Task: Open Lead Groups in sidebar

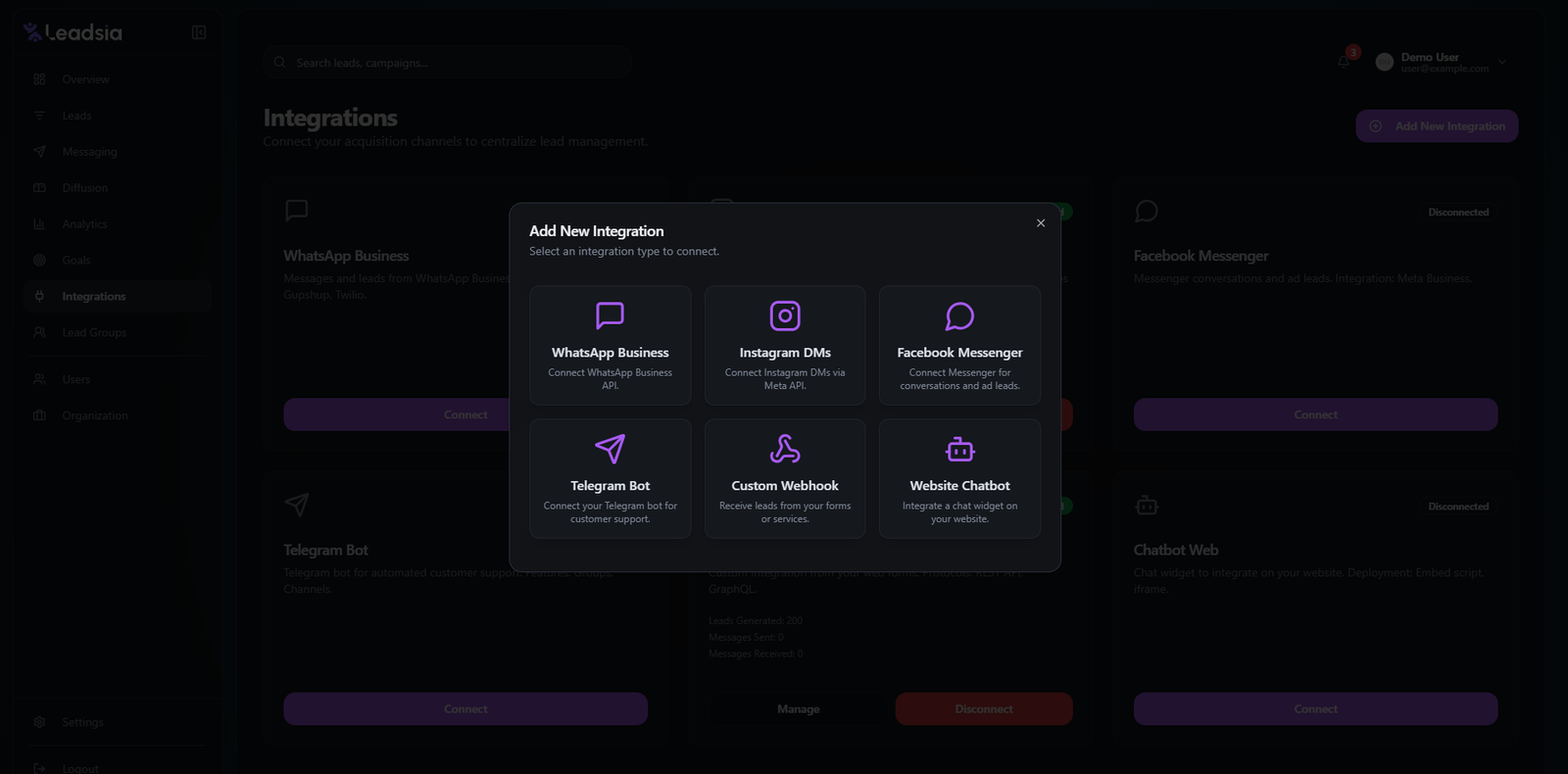Action: pyautogui.click(x=94, y=333)
